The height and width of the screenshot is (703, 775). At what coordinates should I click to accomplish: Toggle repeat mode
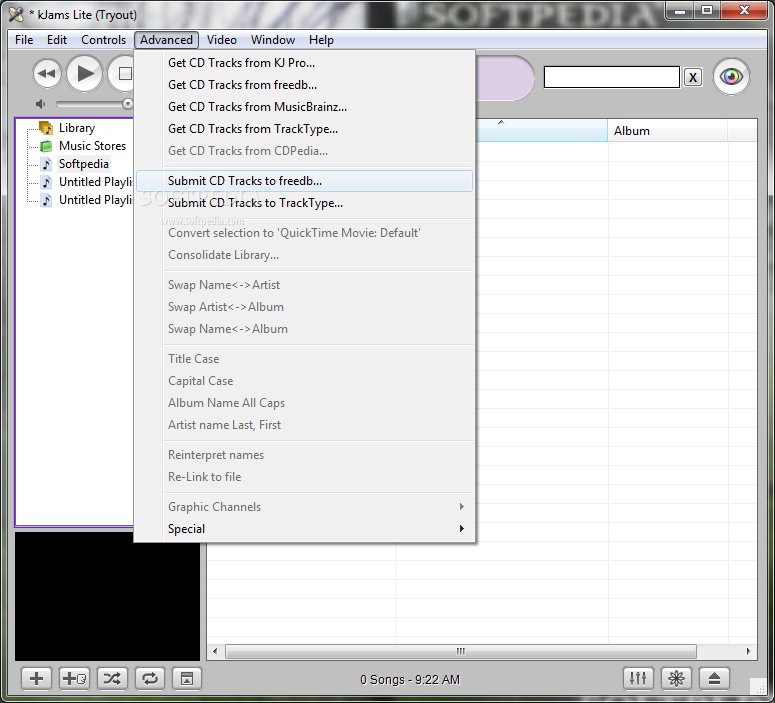[x=150, y=678]
